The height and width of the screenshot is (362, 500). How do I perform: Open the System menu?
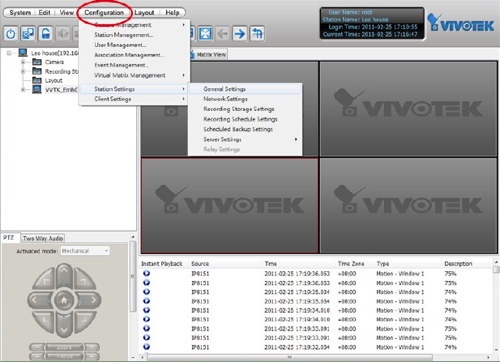coord(20,13)
